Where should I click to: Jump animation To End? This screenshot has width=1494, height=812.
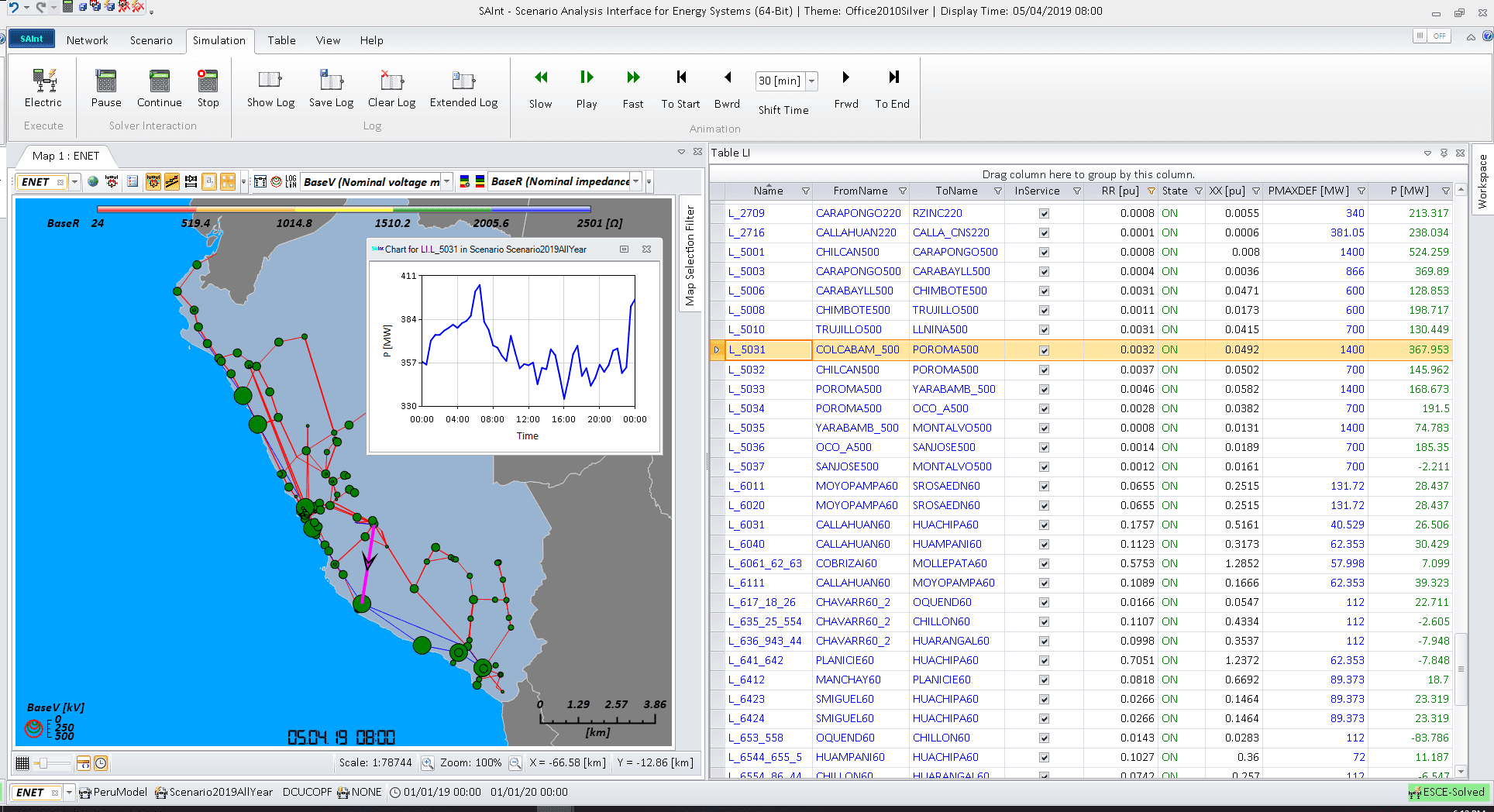(x=893, y=77)
